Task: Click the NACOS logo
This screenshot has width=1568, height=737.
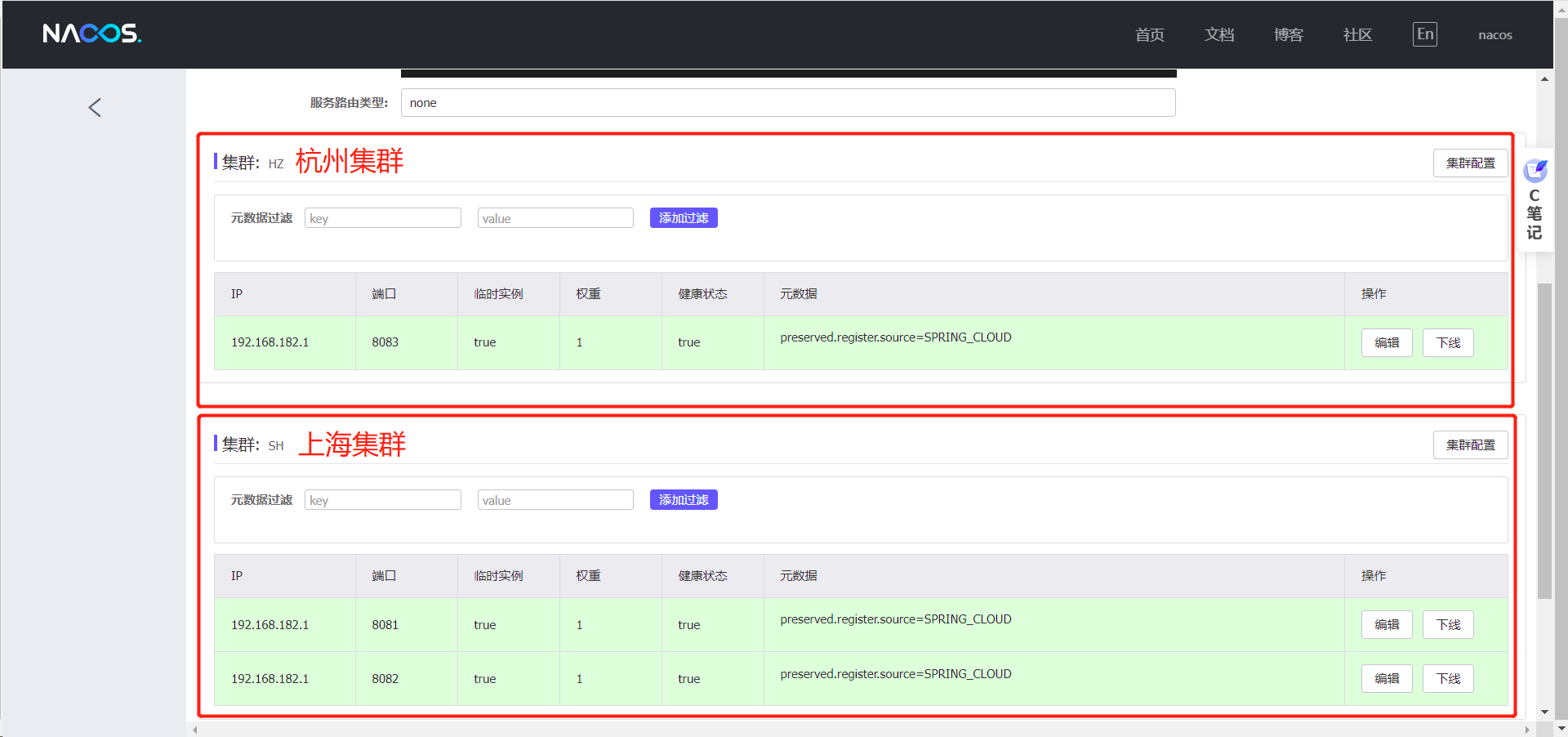Action: pos(91,33)
